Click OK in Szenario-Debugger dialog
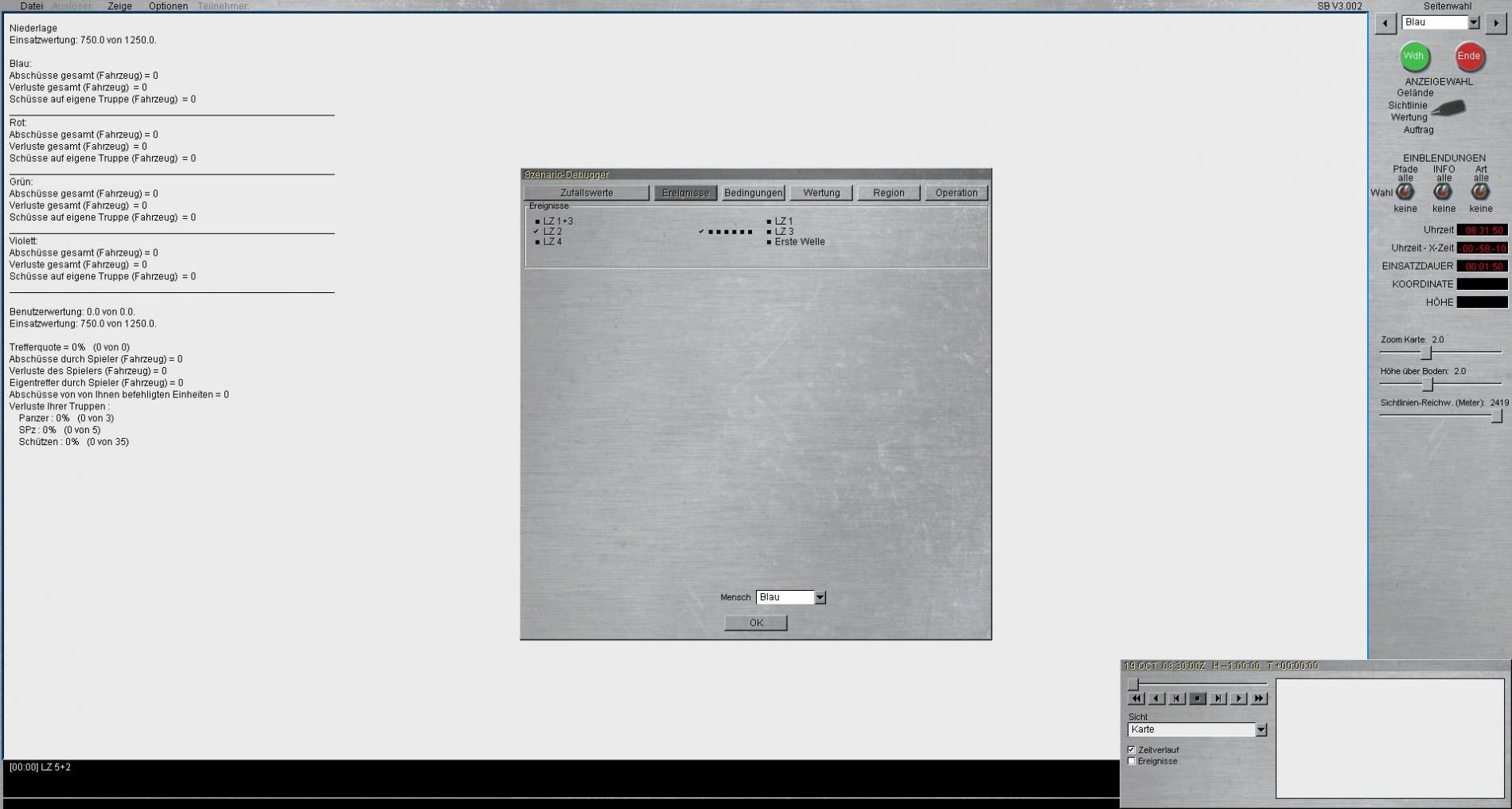Screen dimensions: 1512x809 pos(755,623)
